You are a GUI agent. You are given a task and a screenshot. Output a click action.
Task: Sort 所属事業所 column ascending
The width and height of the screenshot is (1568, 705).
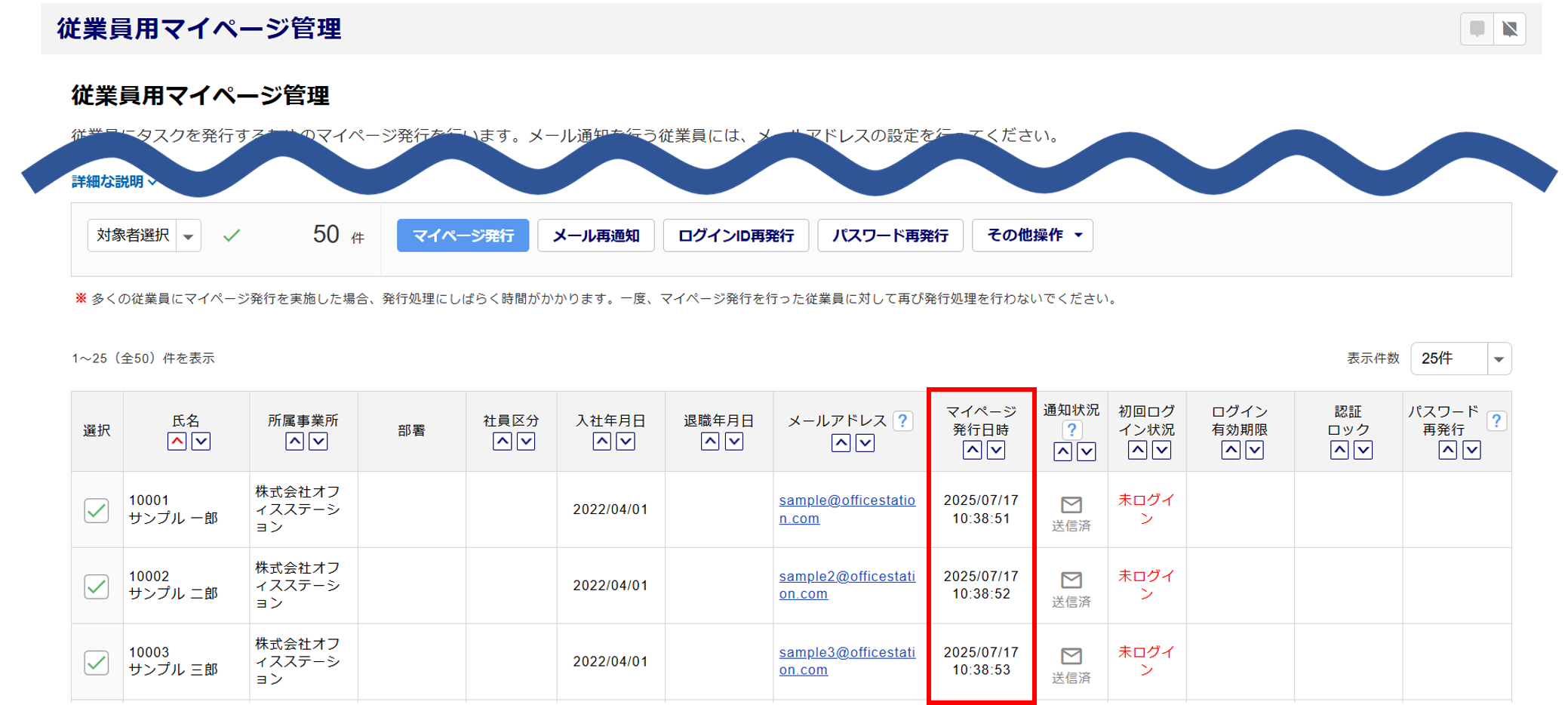click(x=294, y=442)
